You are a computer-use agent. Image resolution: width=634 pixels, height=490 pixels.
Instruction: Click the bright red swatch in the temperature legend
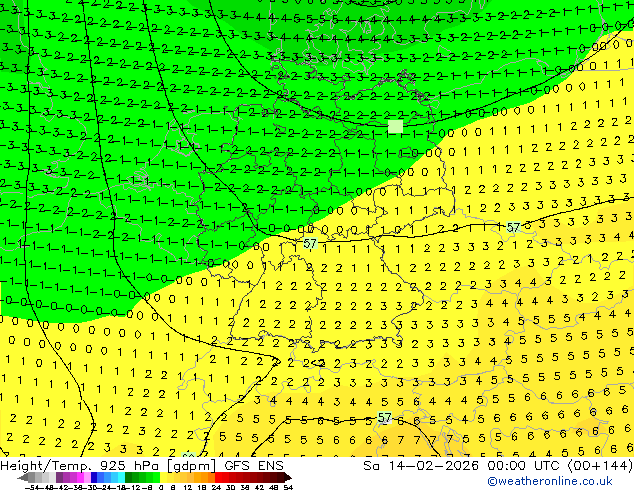tap(218, 477)
